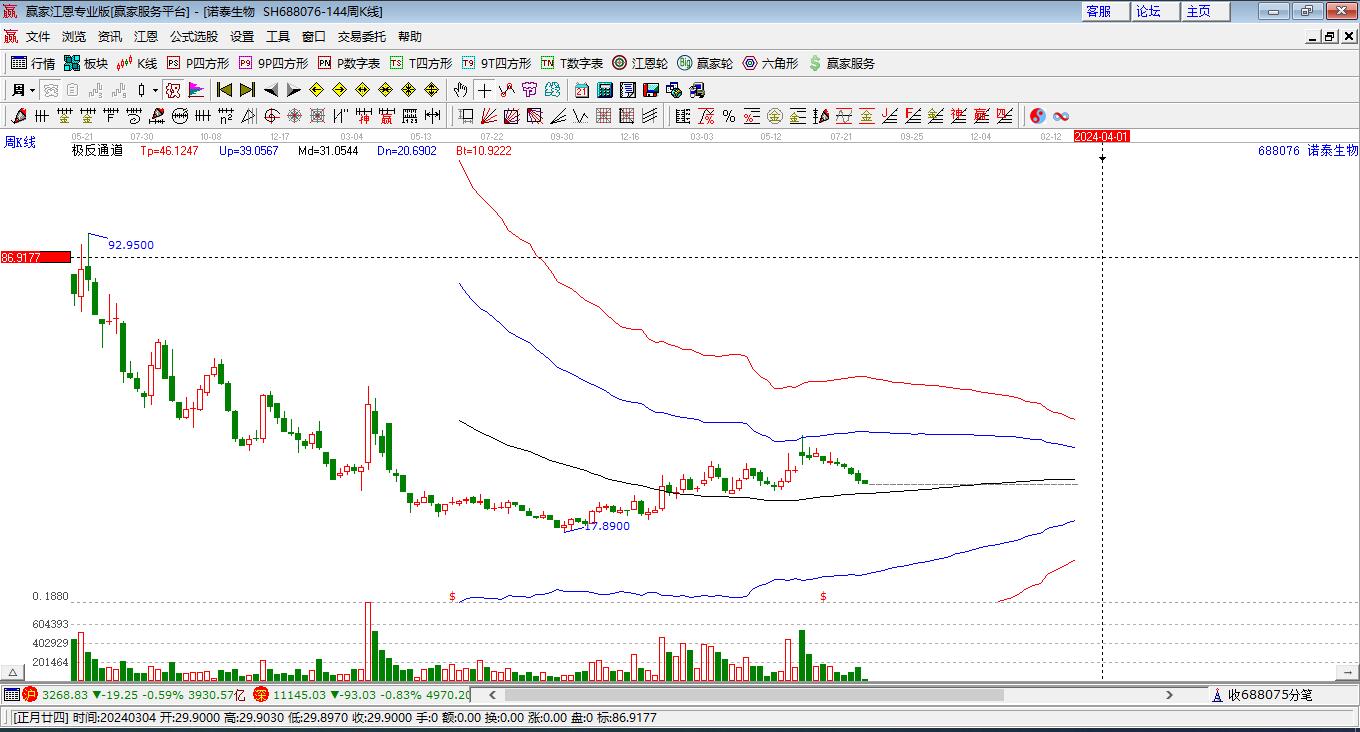Step chart left with black arrow
Image resolution: width=1360 pixels, height=732 pixels.
270,90
